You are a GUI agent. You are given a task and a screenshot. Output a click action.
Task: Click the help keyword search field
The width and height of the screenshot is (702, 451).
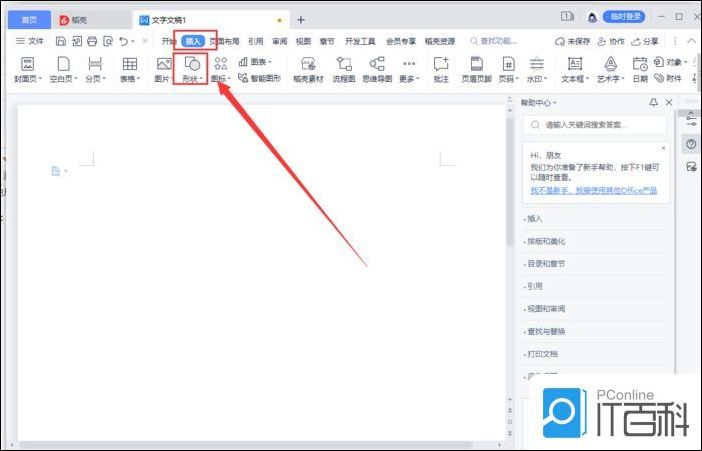595,125
